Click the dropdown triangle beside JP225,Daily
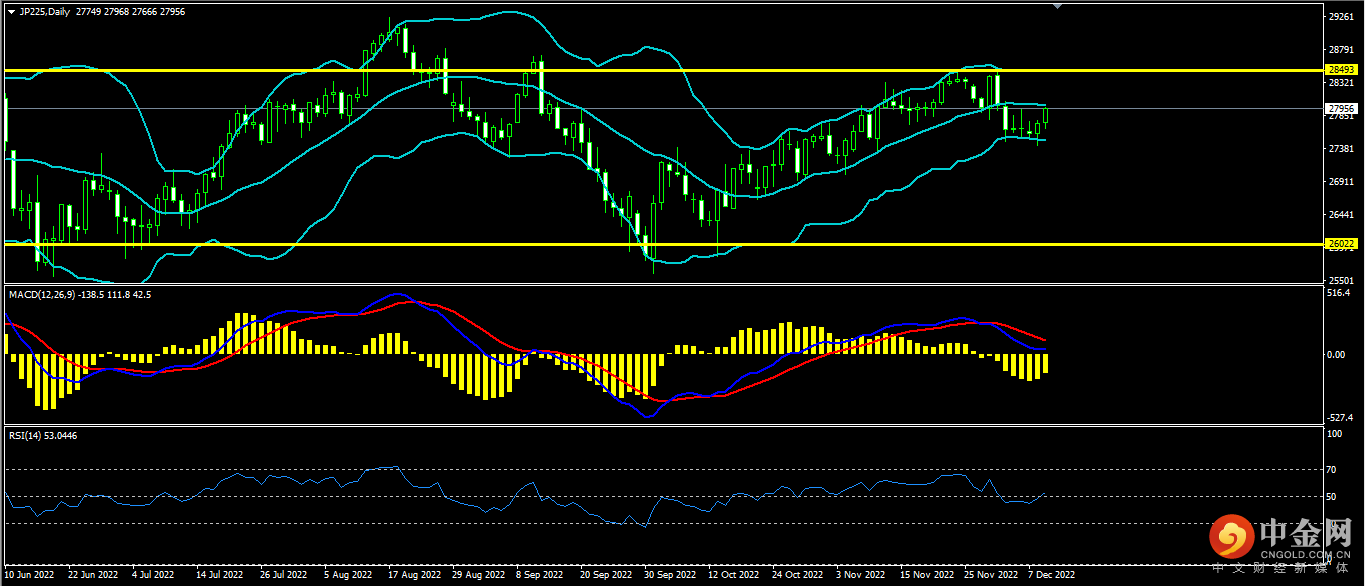The image size is (1366, 586). (x=11, y=11)
